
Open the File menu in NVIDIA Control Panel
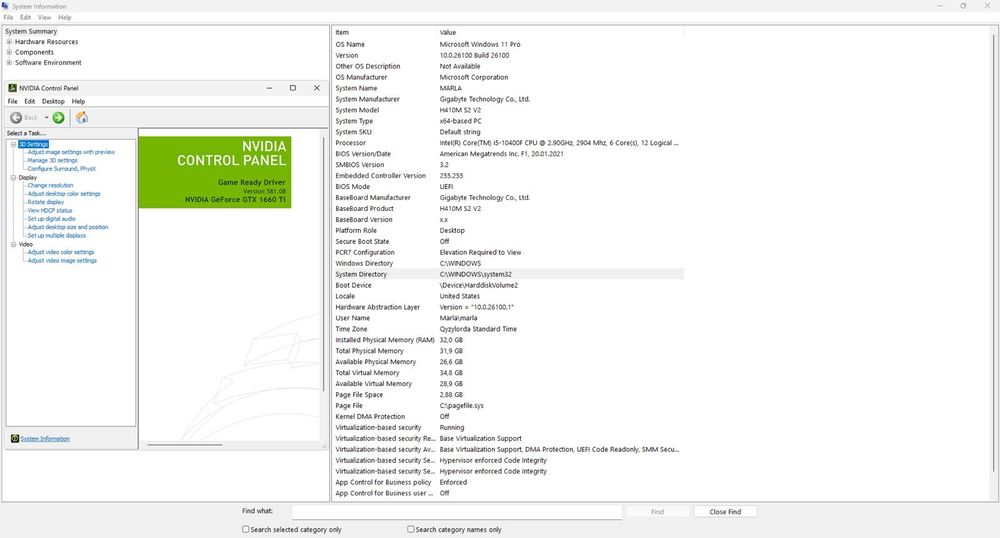pos(12,101)
